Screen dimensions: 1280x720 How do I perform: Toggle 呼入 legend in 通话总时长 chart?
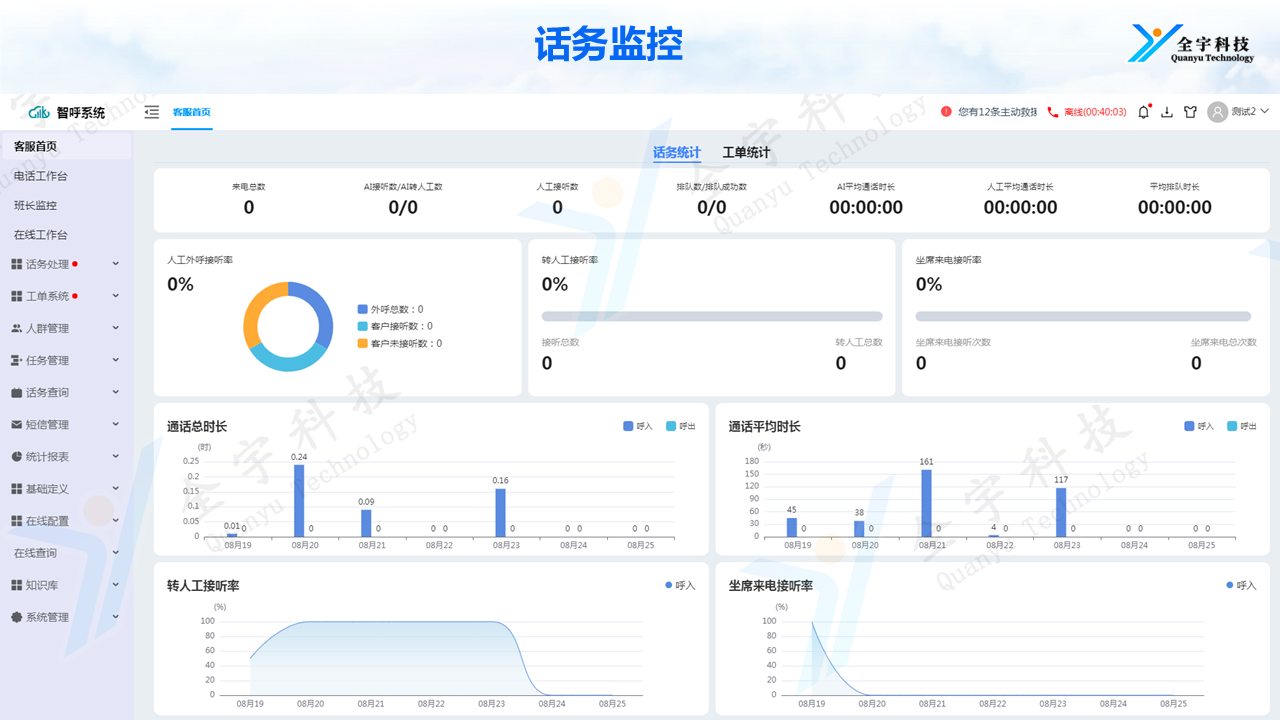pyautogui.click(x=637, y=426)
